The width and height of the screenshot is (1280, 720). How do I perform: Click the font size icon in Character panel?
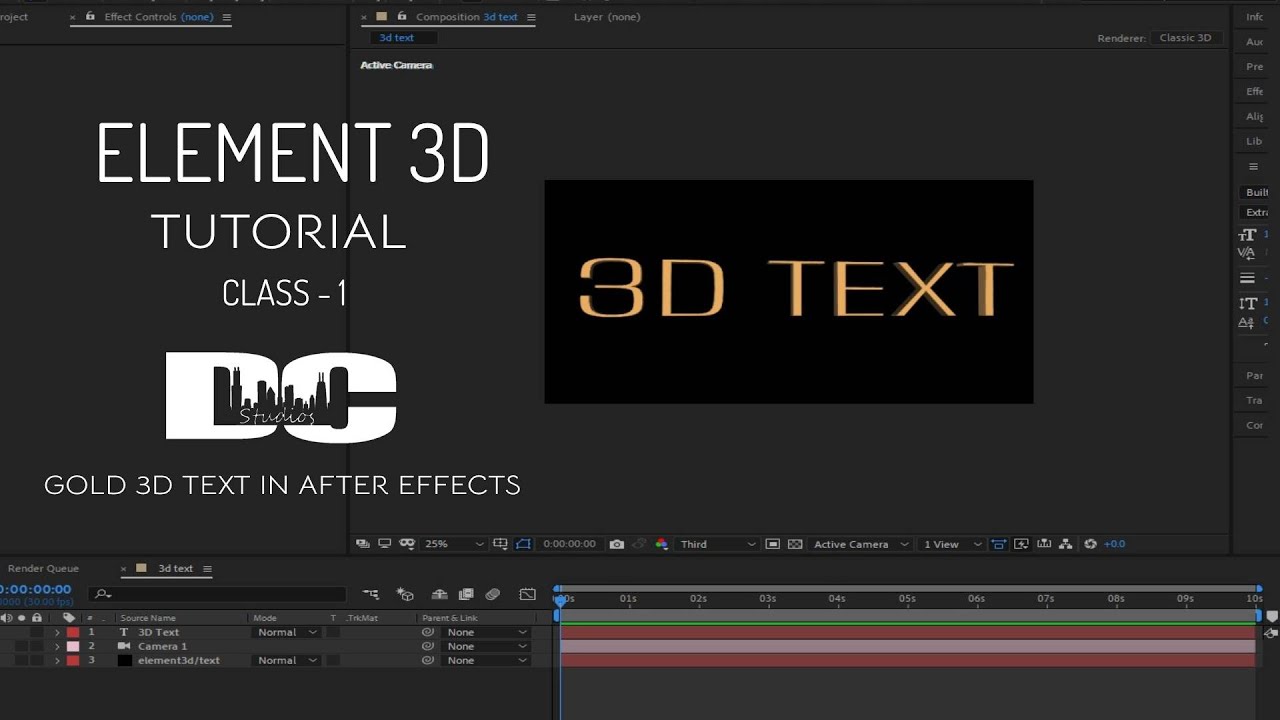coord(1247,235)
